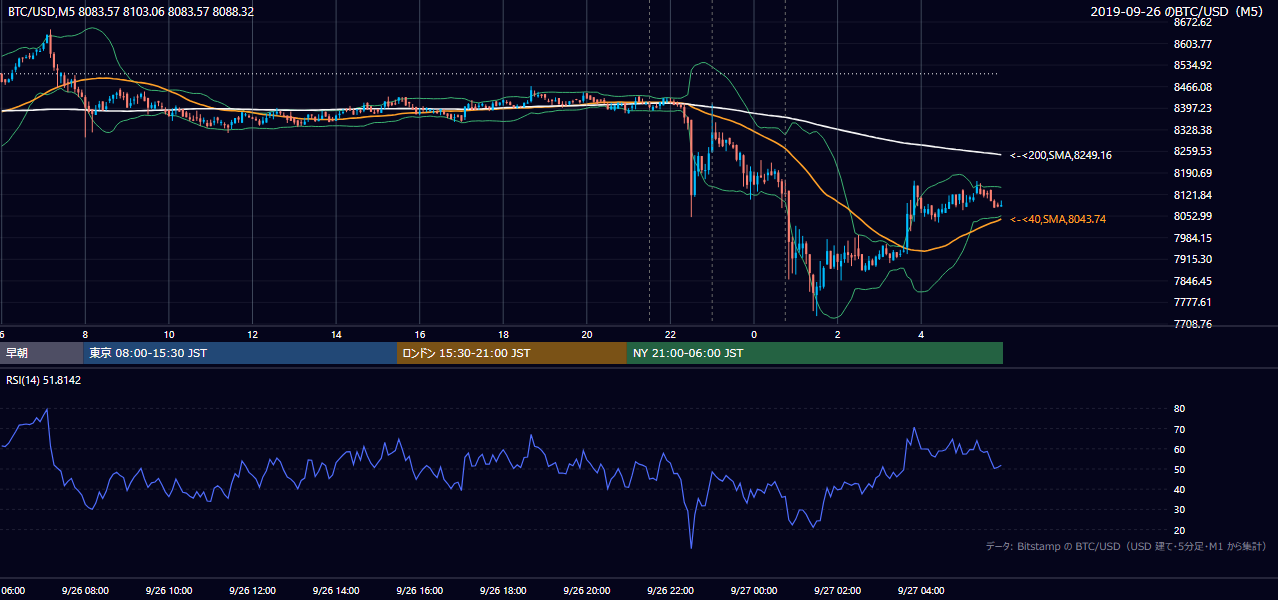Image resolution: width=1278 pixels, height=600 pixels.
Task: Select the 200 SMA label 8249.16
Action: click(x=1061, y=155)
